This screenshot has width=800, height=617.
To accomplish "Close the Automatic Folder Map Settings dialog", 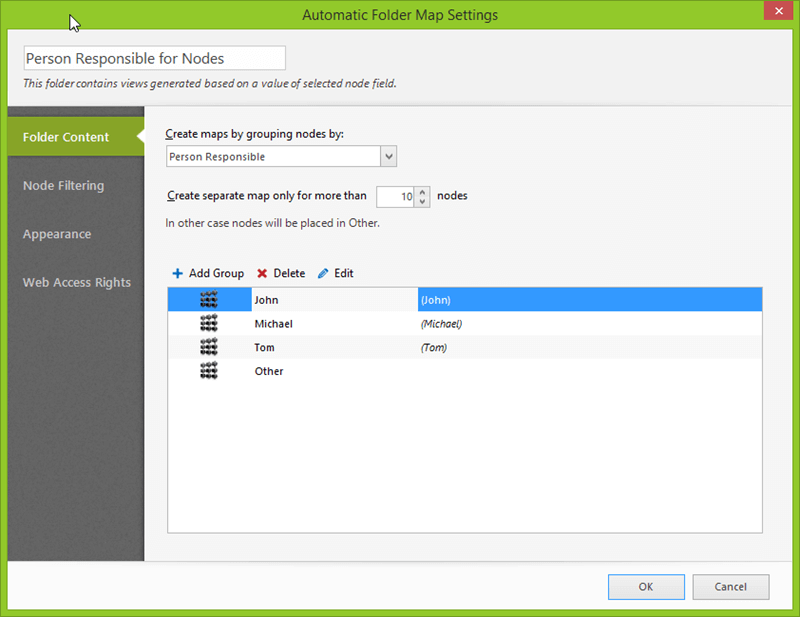I will click(x=776, y=12).
